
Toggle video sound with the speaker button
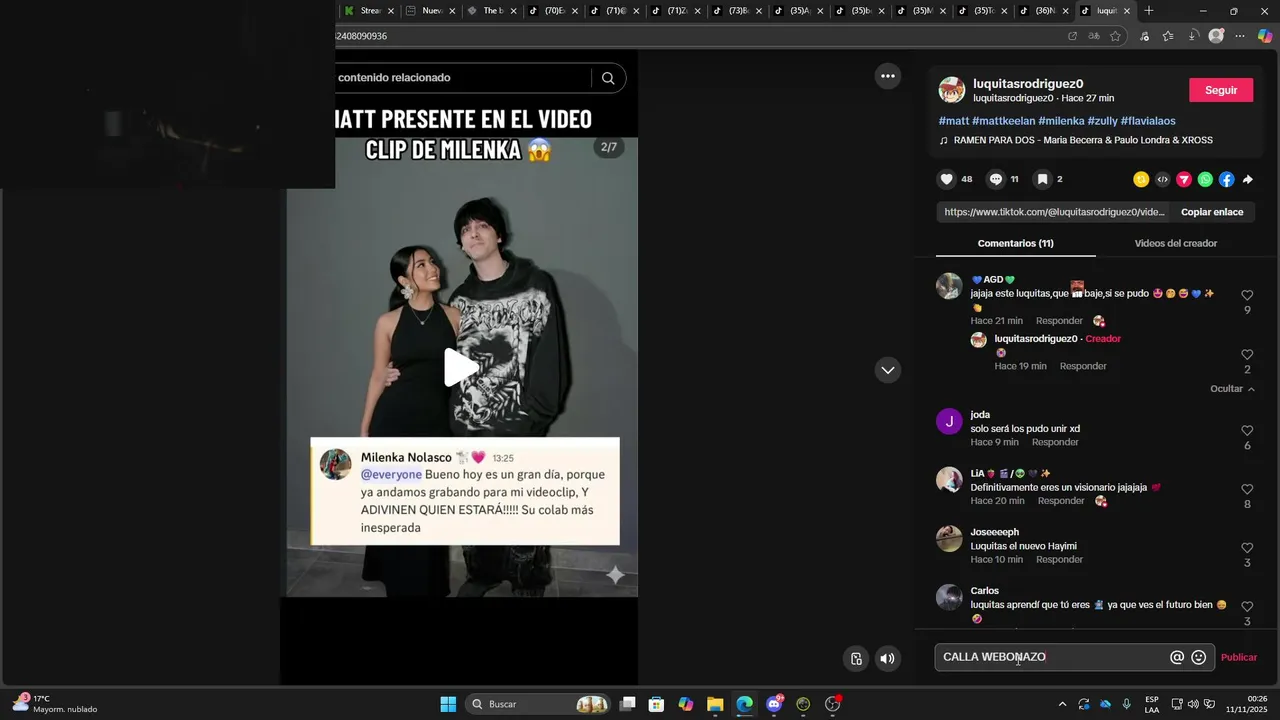click(x=887, y=658)
